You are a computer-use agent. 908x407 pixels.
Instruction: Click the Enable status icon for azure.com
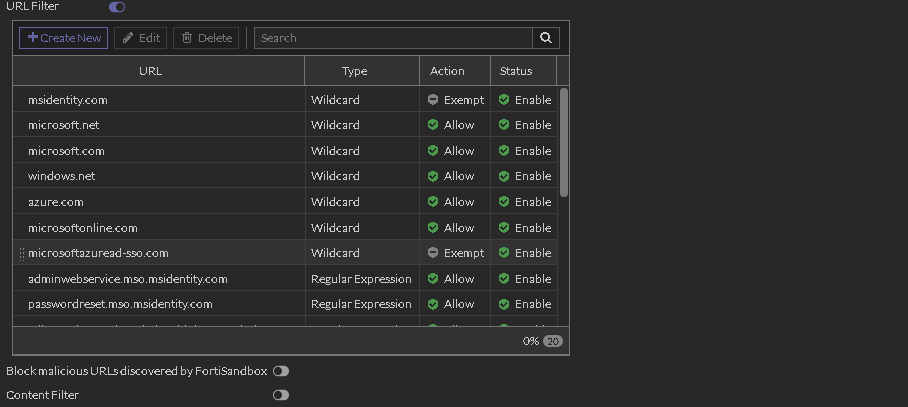(504, 202)
